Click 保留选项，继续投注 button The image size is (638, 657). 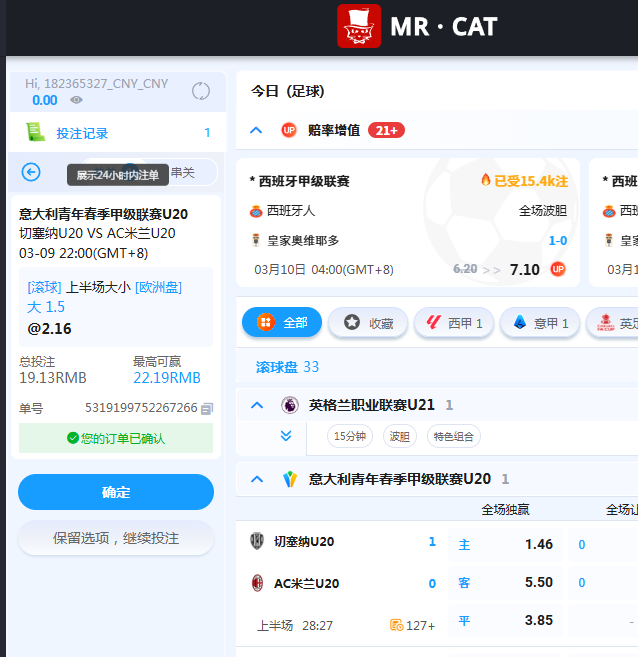pos(116,538)
